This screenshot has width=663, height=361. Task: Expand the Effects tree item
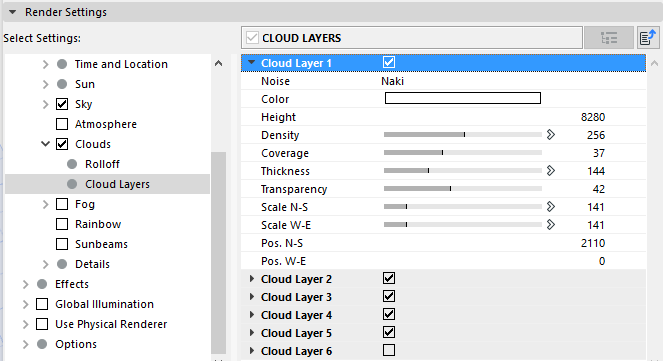click(25, 284)
